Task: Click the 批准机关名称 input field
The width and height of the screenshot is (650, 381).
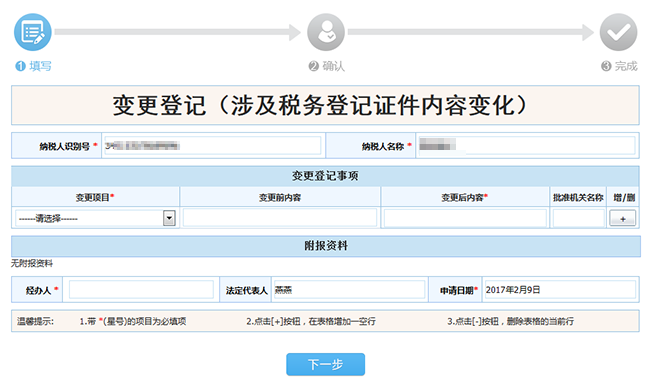Action: [578, 218]
